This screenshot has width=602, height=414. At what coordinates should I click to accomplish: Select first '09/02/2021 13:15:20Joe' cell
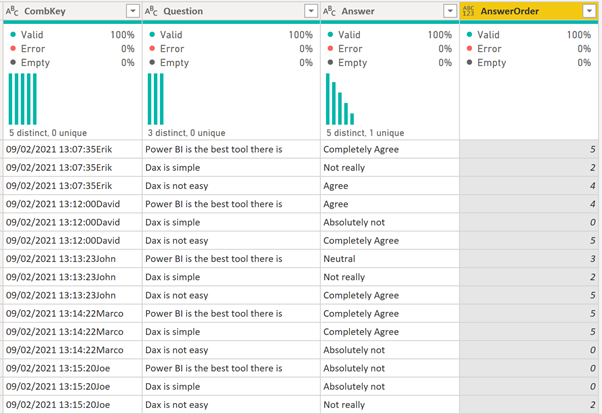click(x=73, y=368)
